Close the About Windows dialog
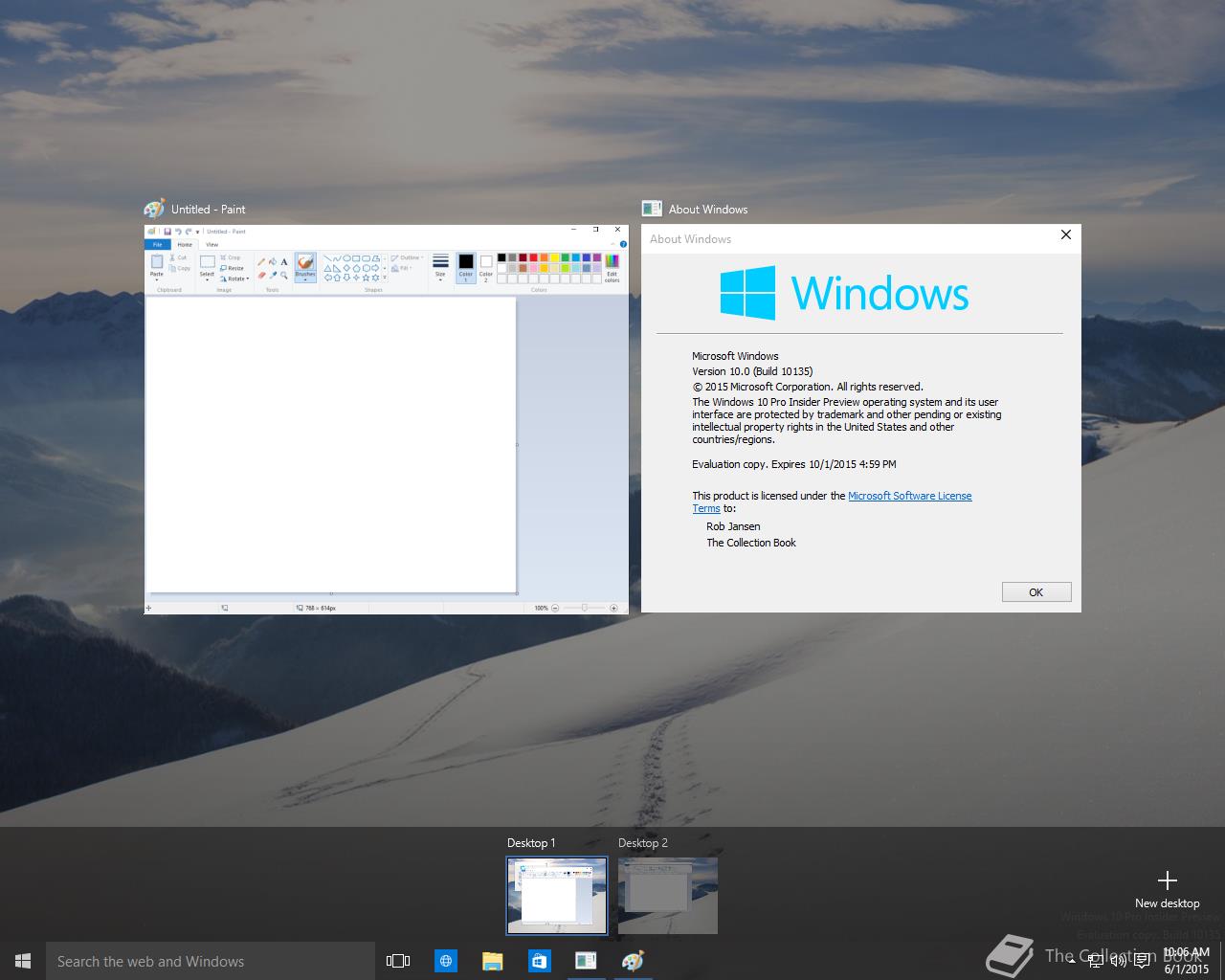Screen dimensions: 1225x980 point(1066,234)
